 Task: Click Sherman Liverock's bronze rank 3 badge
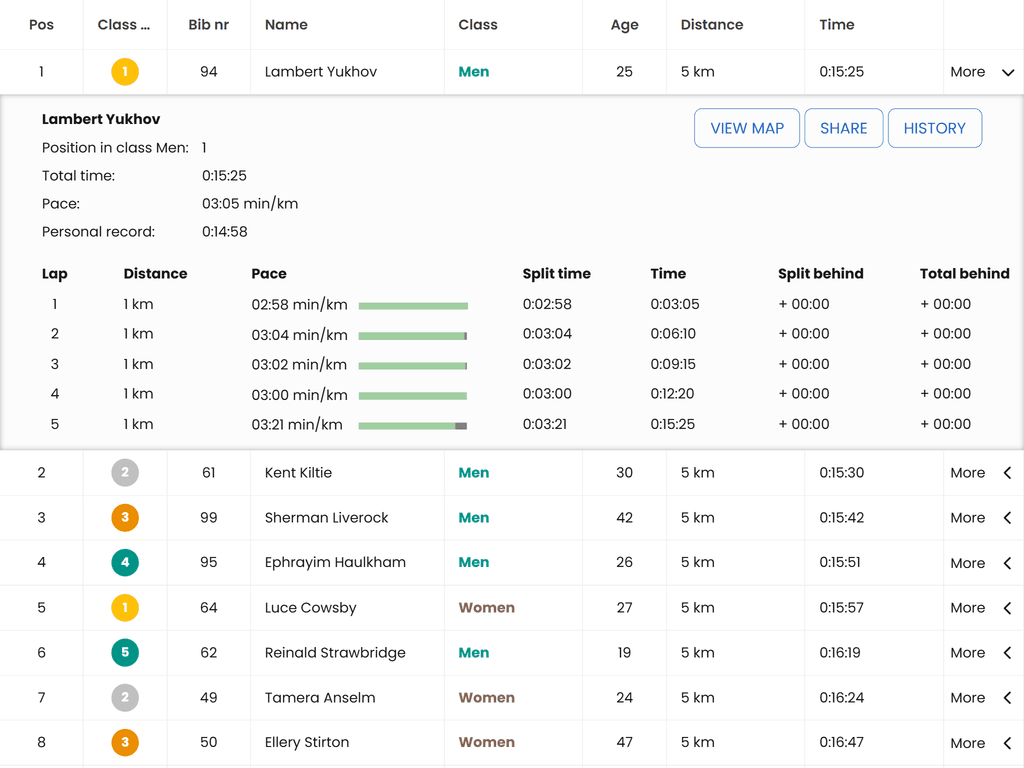pyautogui.click(x=125, y=518)
